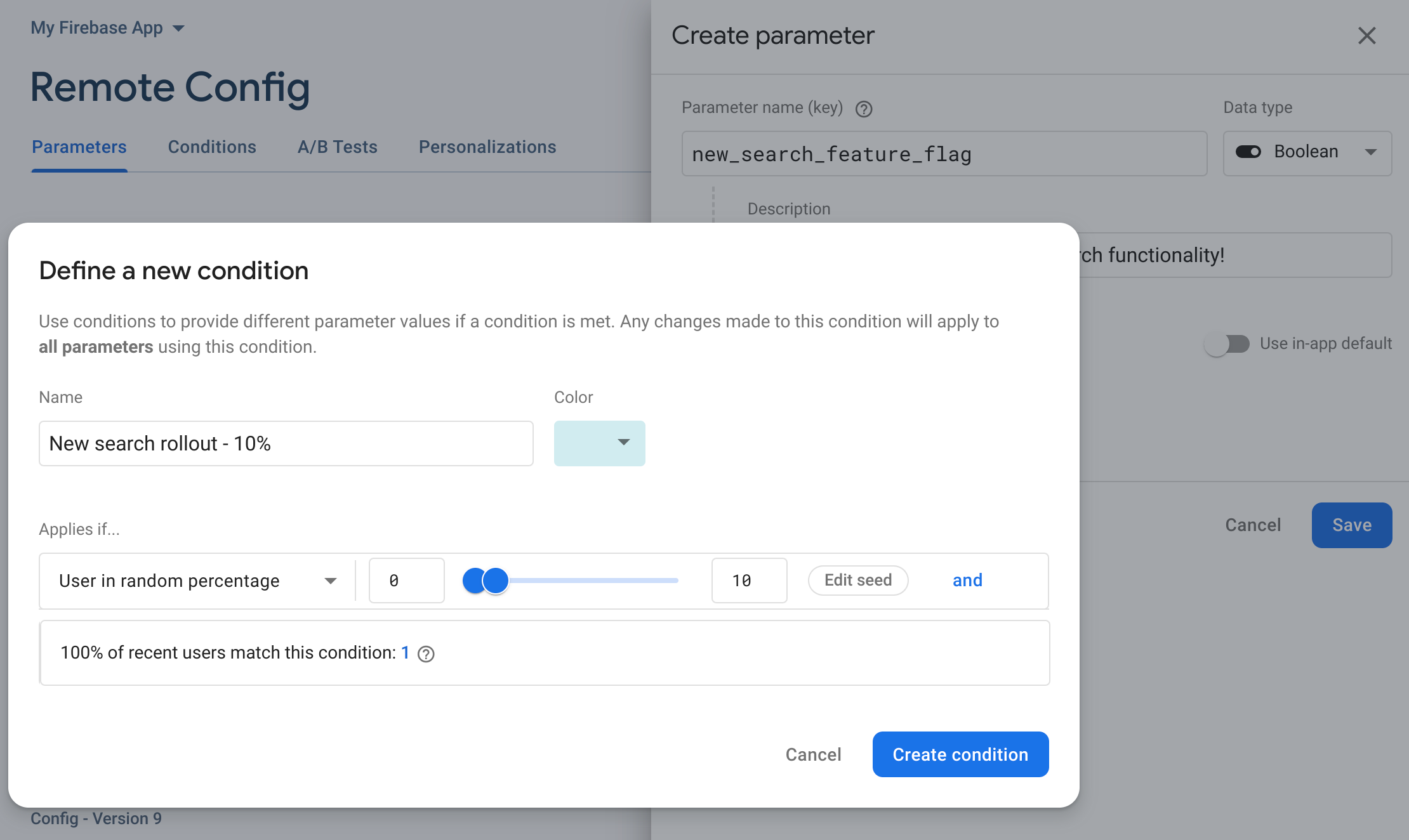This screenshot has width=1409, height=840.
Task: Click the Create condition button
Action: pyautogui.click(x=960, y=755)
